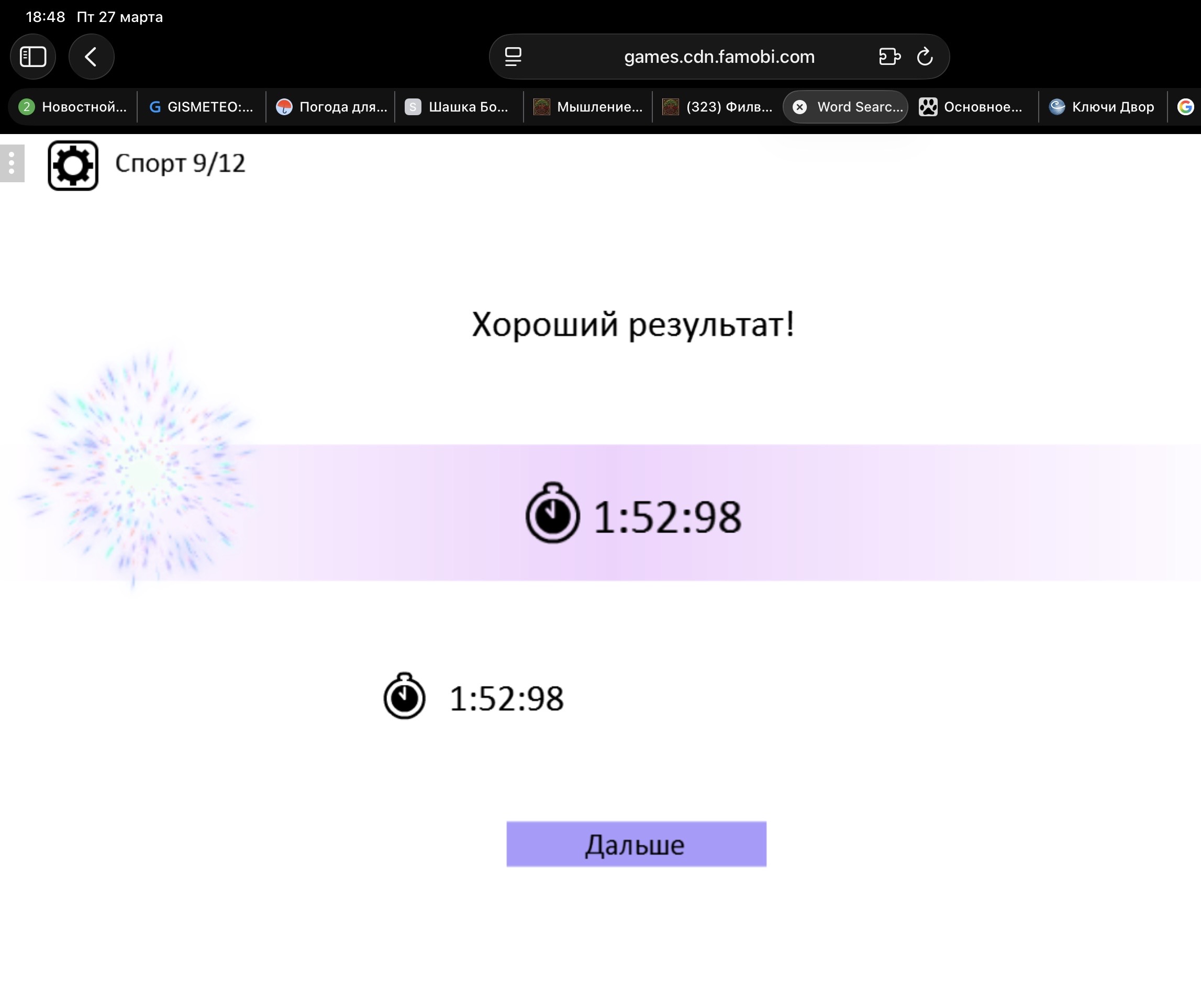The height and width of the screenshot is (1008, 1201).
Task: Close the Word Search tab
Action: click(799, 107)
